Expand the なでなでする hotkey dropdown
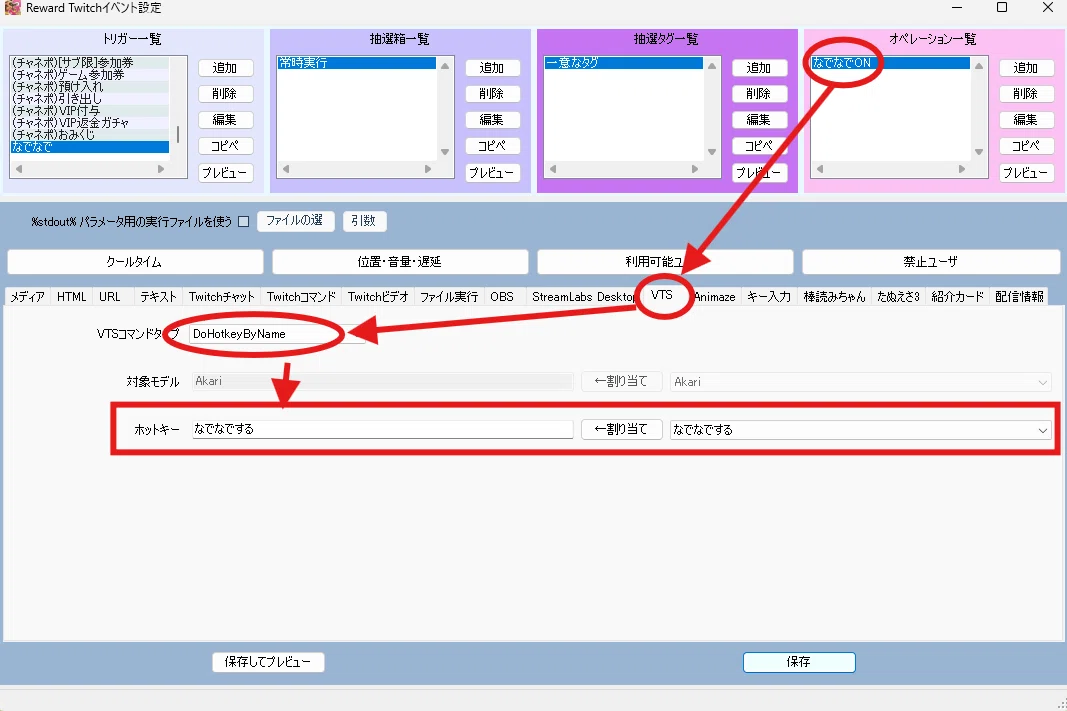1067x711 pixels. coord(860,430)
